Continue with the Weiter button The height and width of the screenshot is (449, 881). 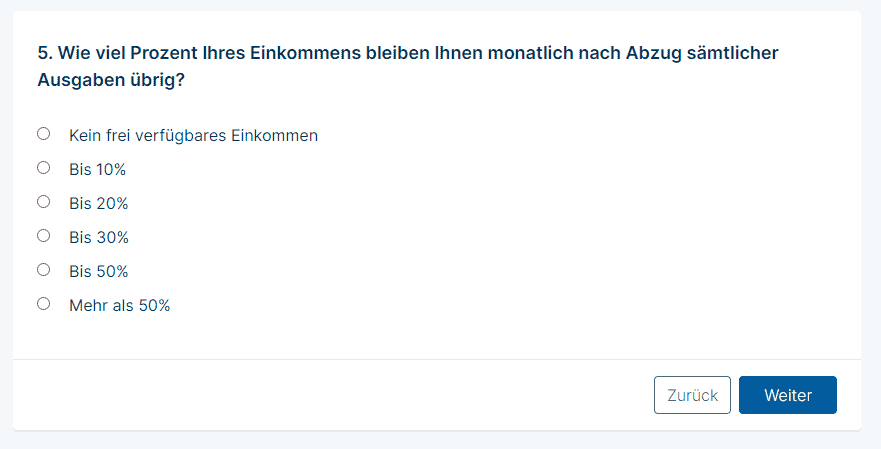tap(788, 395)
